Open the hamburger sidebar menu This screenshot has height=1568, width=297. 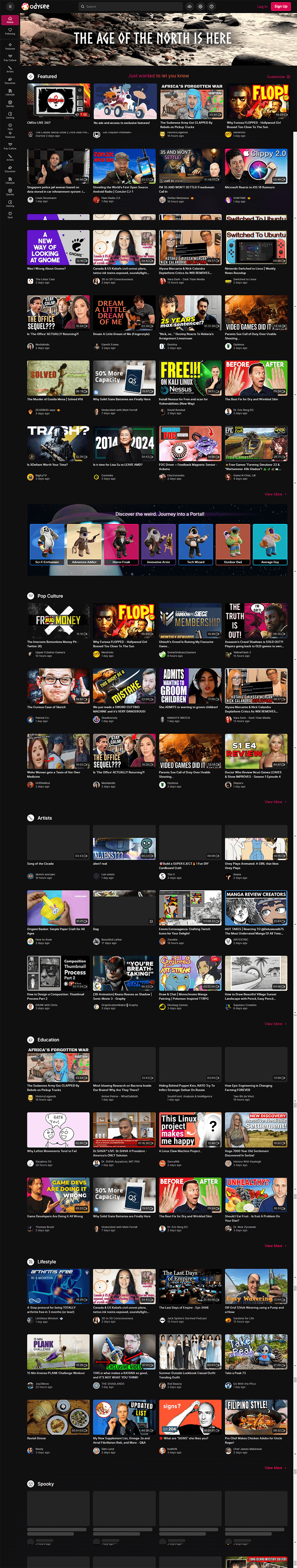[x=10, y=6]
